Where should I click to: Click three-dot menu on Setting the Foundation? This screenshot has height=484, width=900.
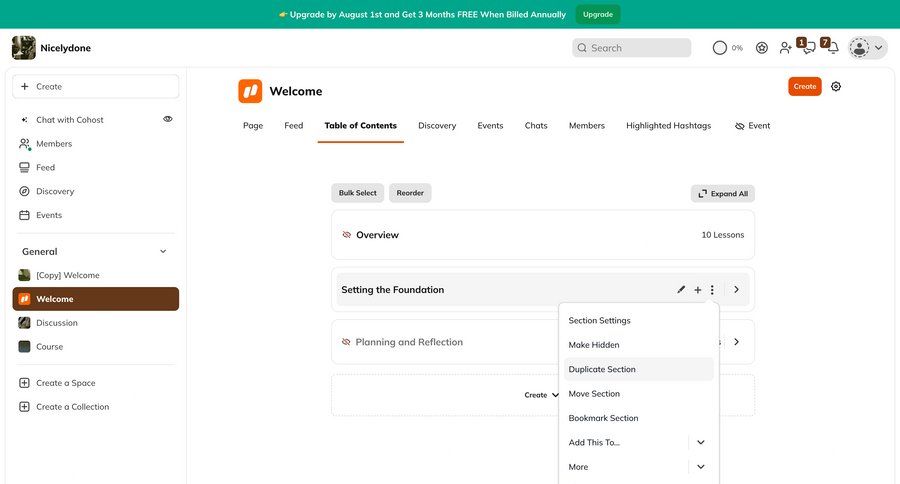click(x=712, y=290)
